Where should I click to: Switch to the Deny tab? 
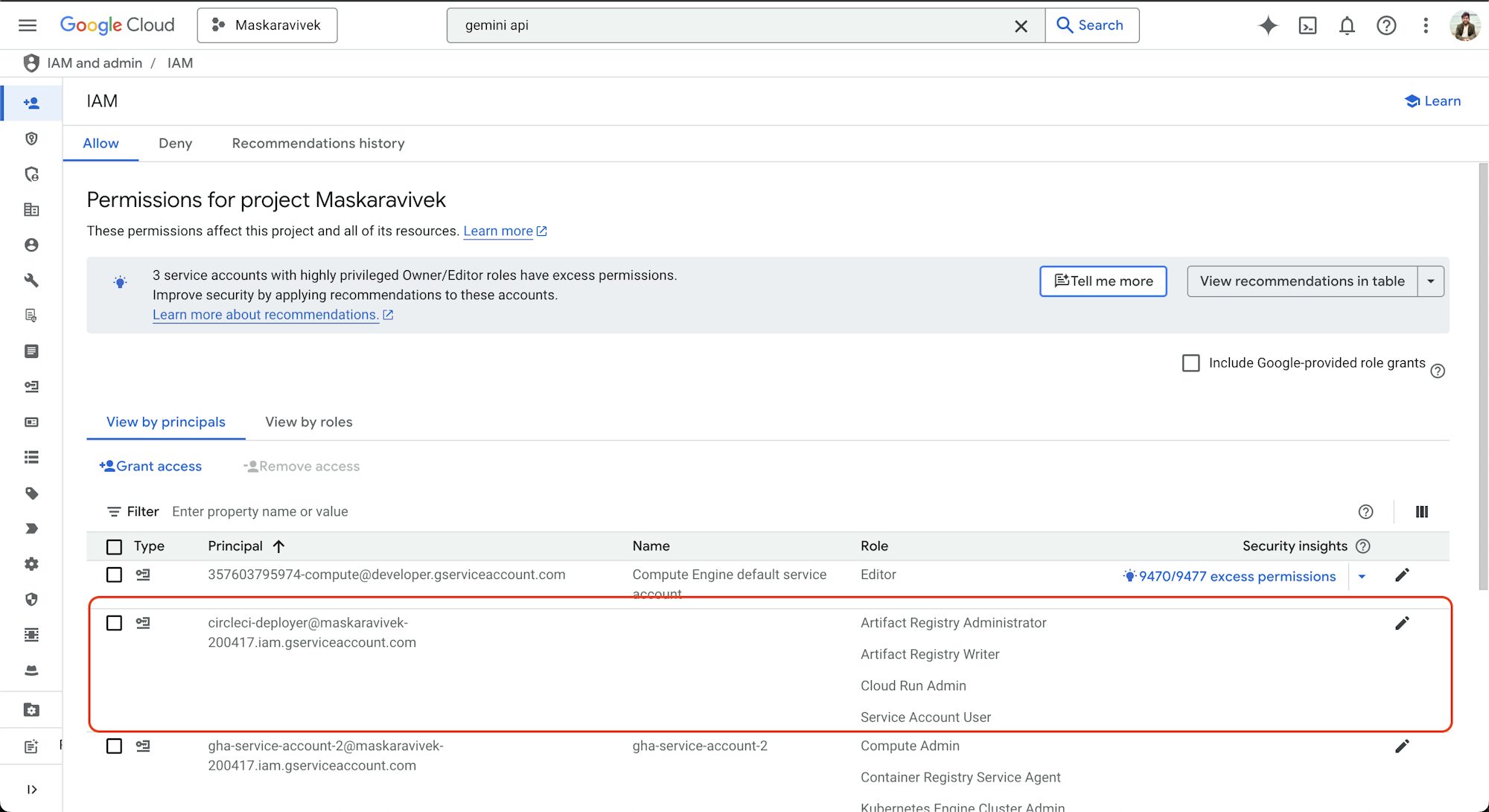(x=175, y=143)
